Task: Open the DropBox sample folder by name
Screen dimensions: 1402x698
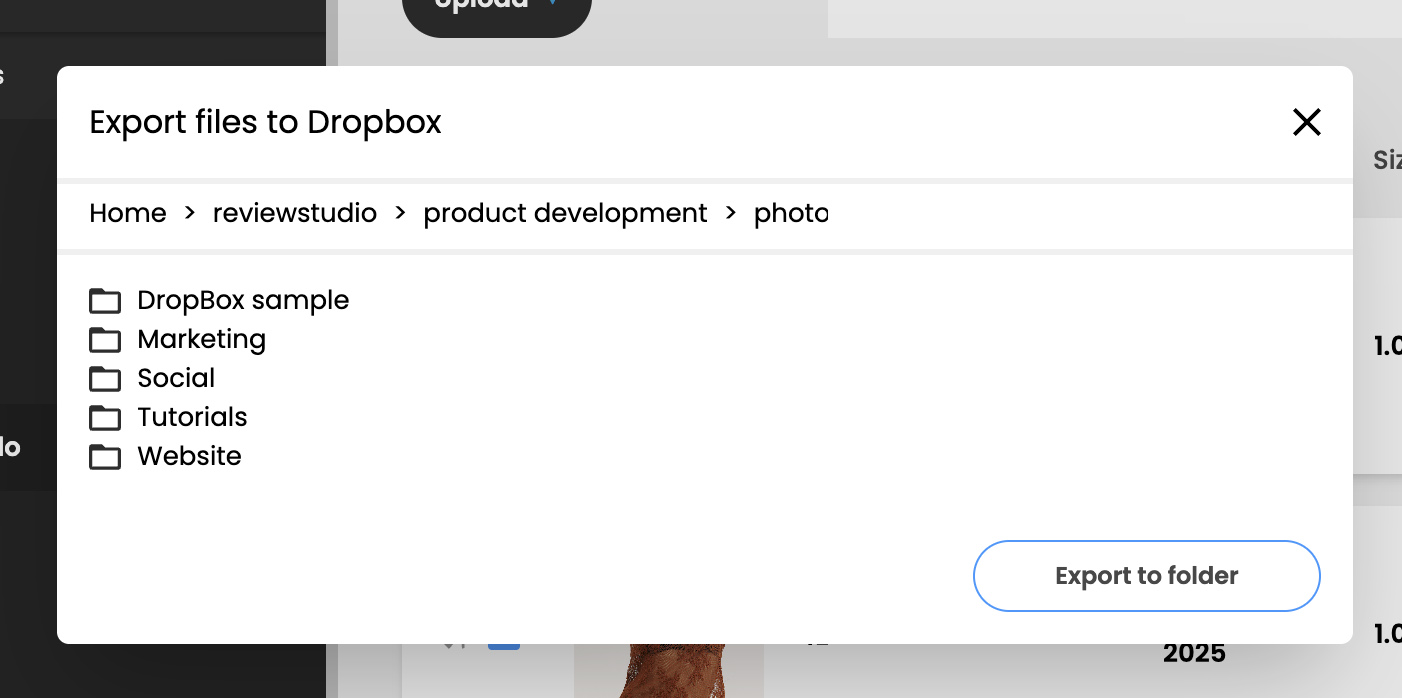Action: (x=243, y=300)
